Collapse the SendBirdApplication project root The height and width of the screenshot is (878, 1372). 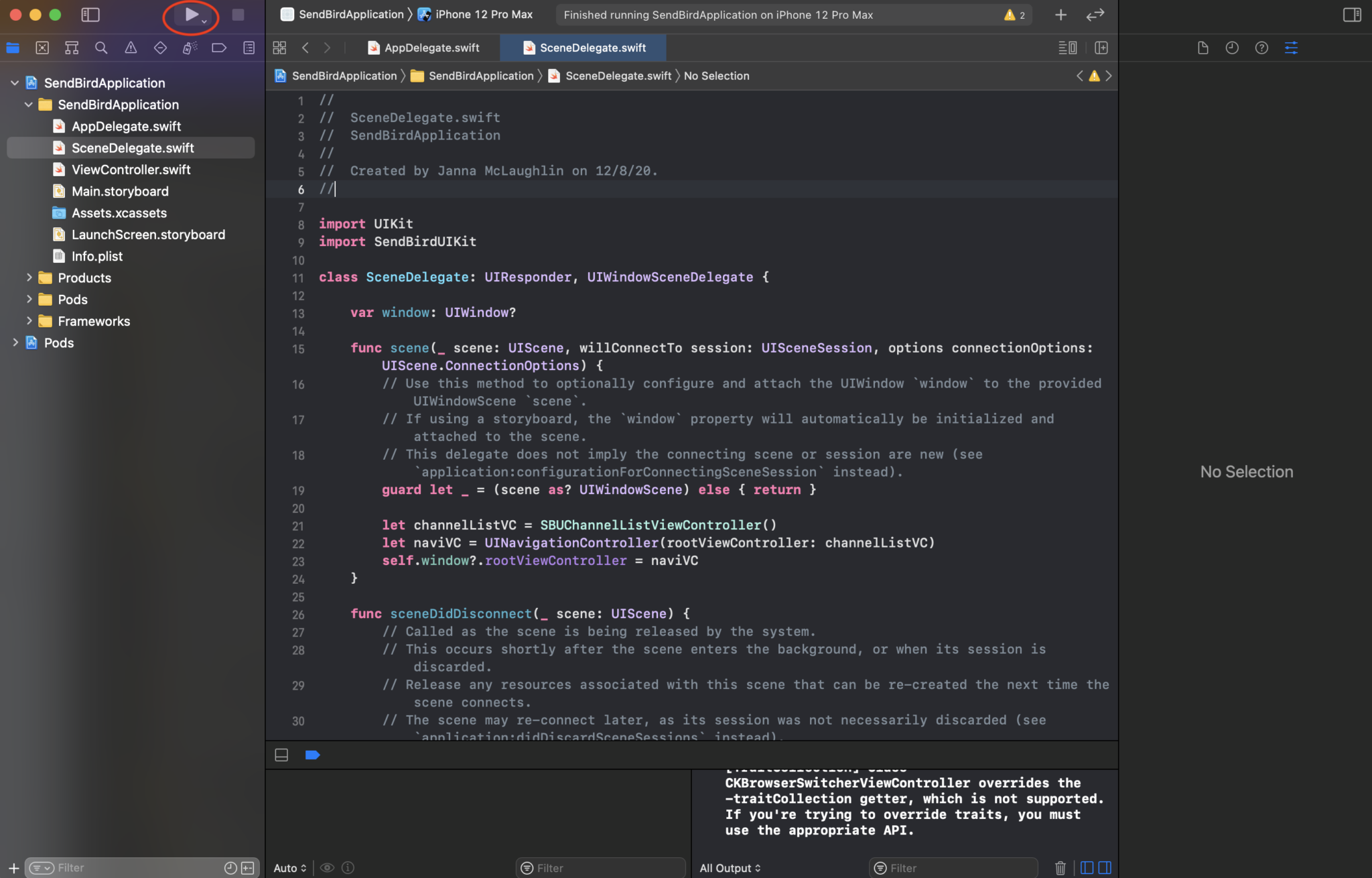pos(14,83)
